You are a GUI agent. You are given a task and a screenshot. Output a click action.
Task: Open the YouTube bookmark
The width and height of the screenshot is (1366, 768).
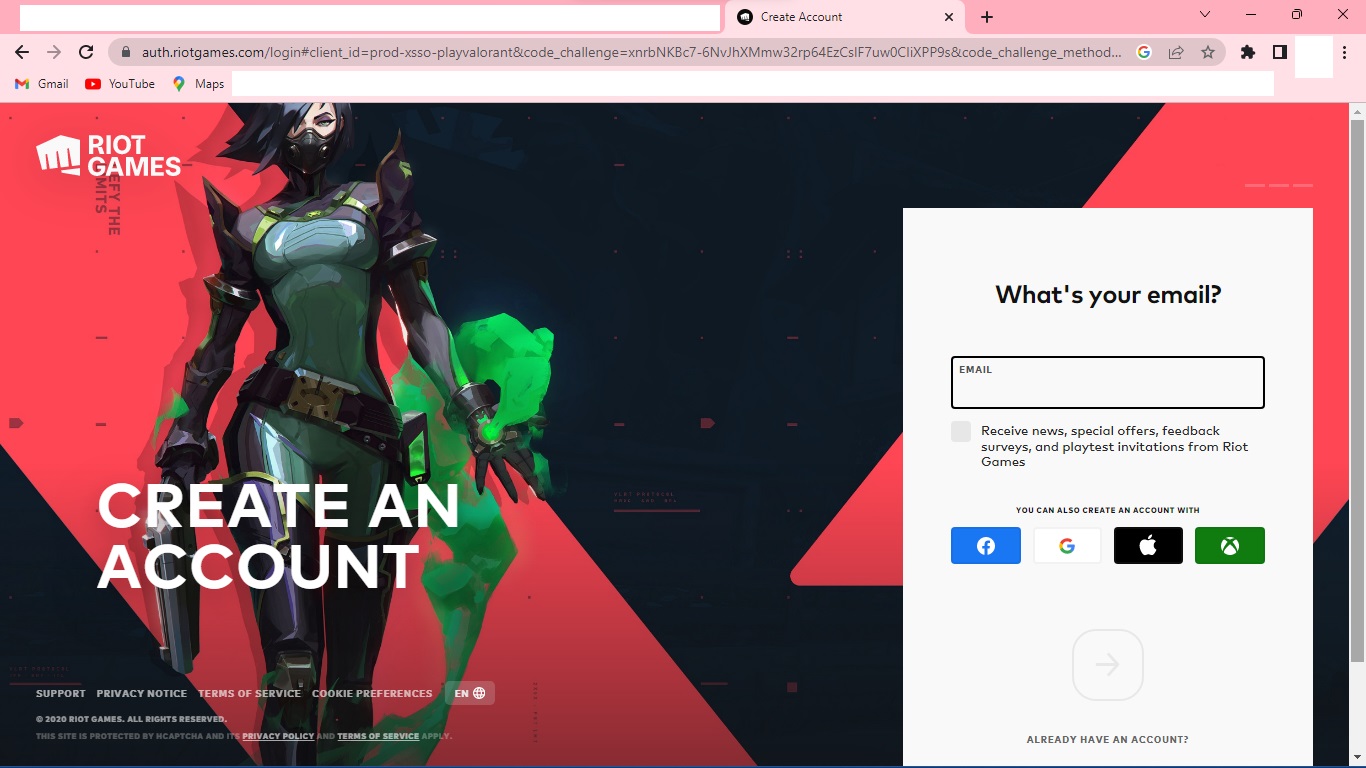[119, 84]
